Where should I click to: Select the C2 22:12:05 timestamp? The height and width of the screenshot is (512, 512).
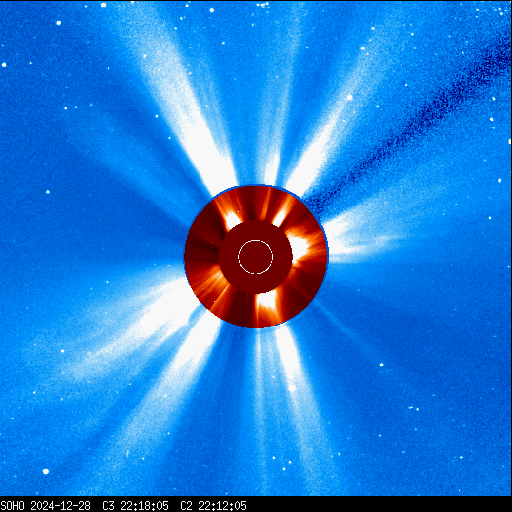click(x=213, y=506)
